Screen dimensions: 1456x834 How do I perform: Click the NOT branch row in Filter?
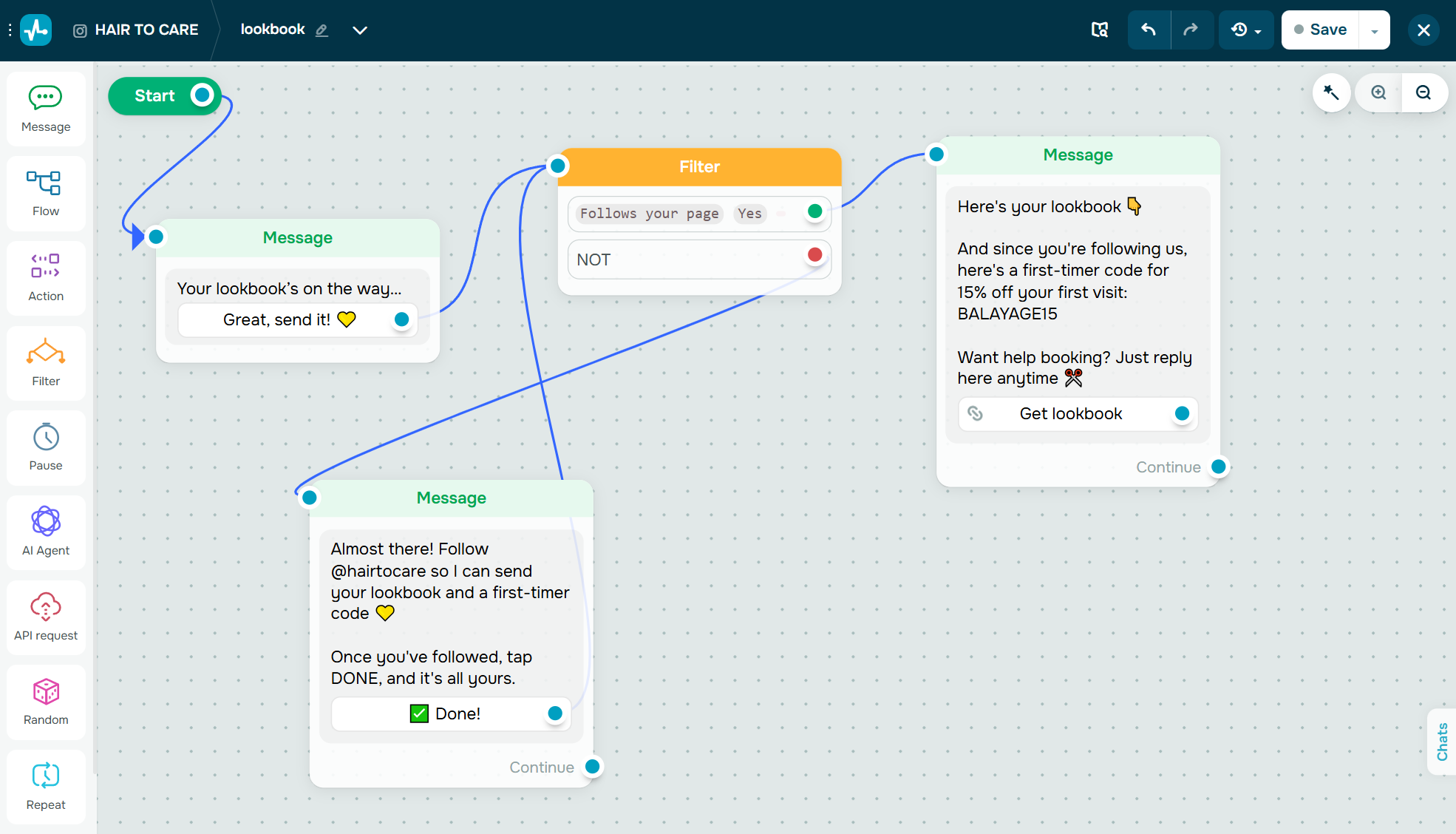[699, 260]
